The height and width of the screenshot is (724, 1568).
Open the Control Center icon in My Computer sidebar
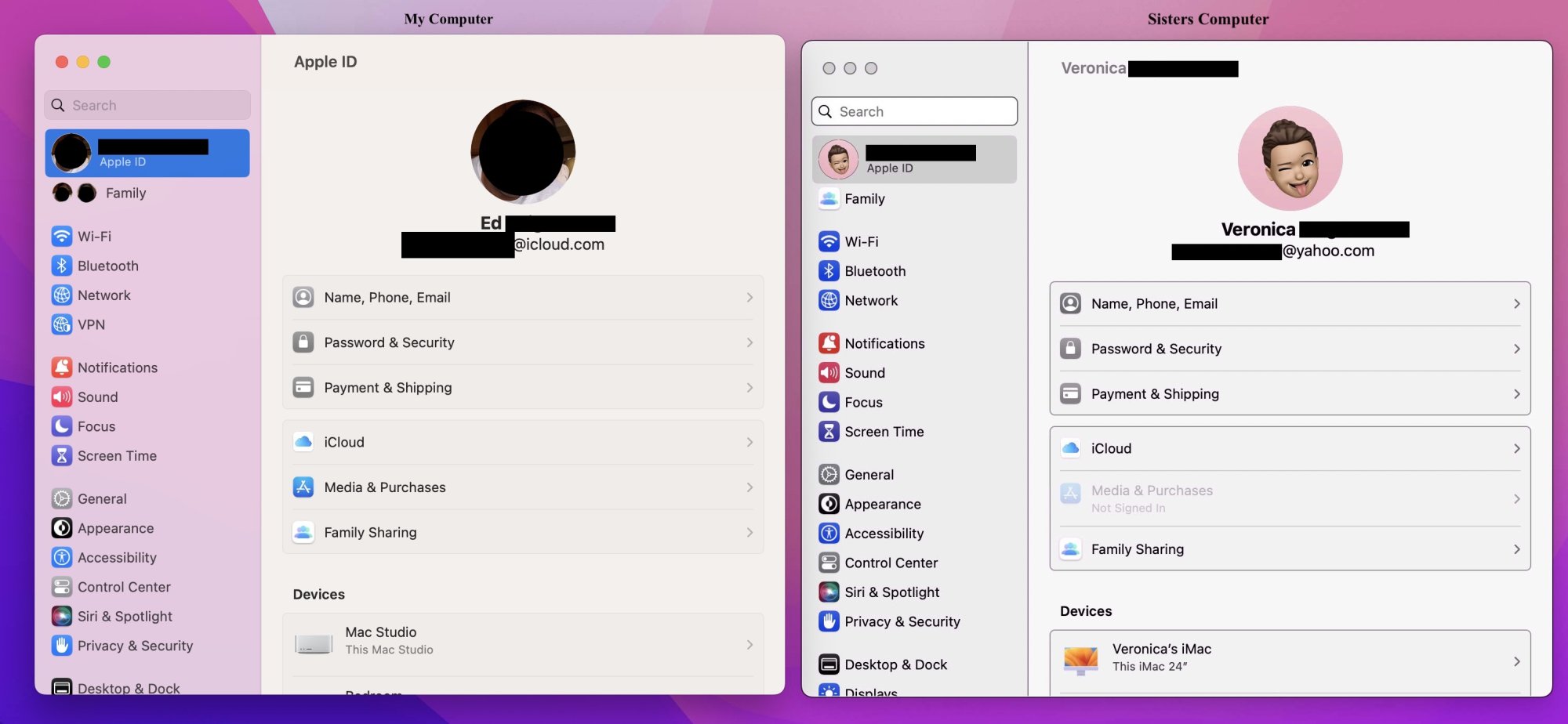pos(62,587)
